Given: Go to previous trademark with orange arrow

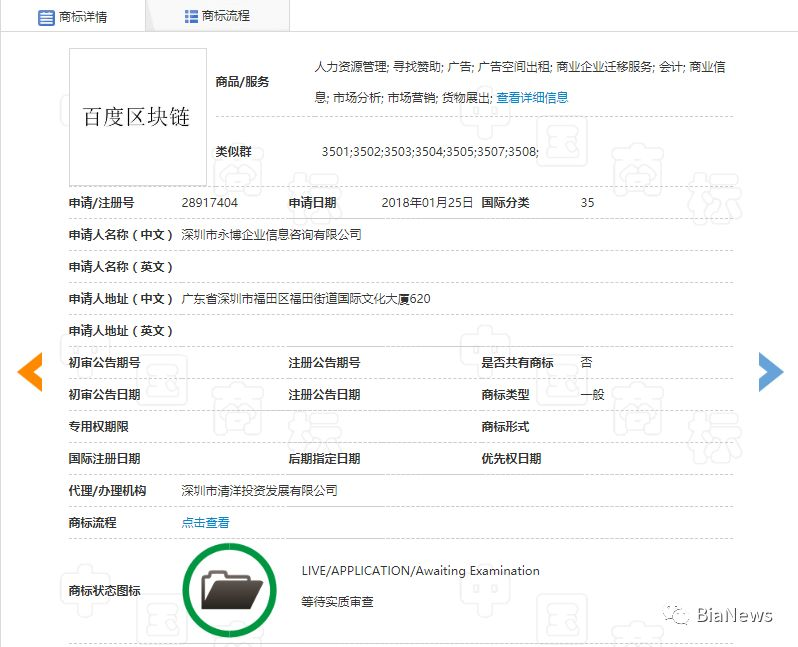Looking at the screenshot, I should pos(30,372).
